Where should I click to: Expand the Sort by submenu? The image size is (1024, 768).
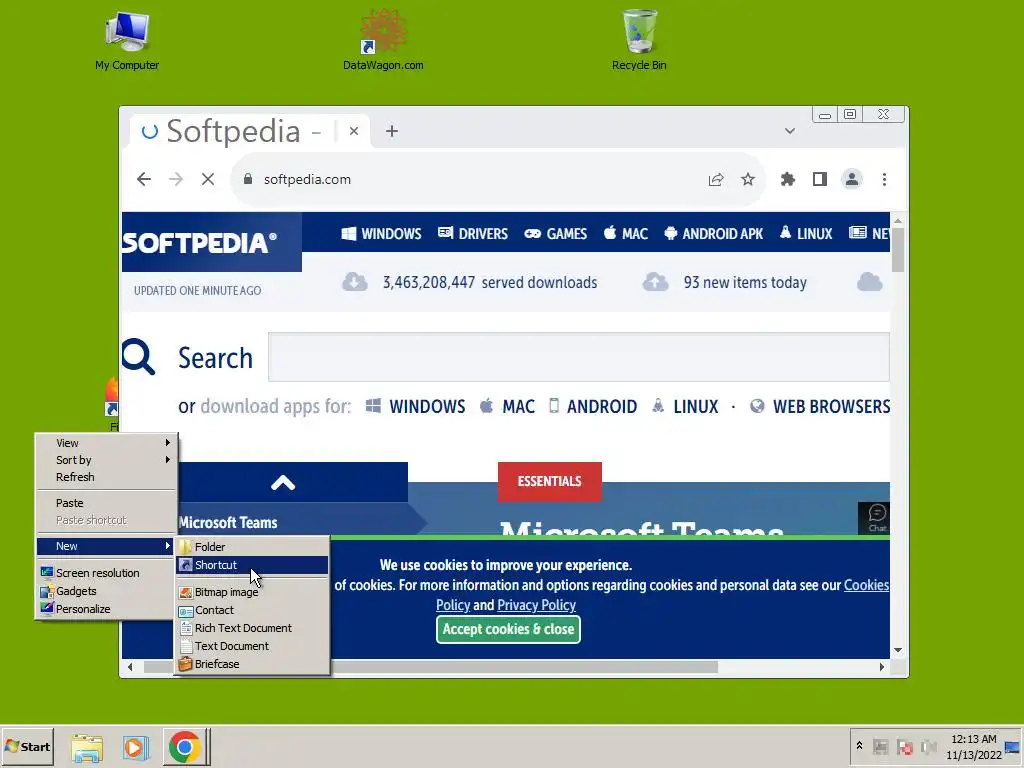[x=106, y=460]
